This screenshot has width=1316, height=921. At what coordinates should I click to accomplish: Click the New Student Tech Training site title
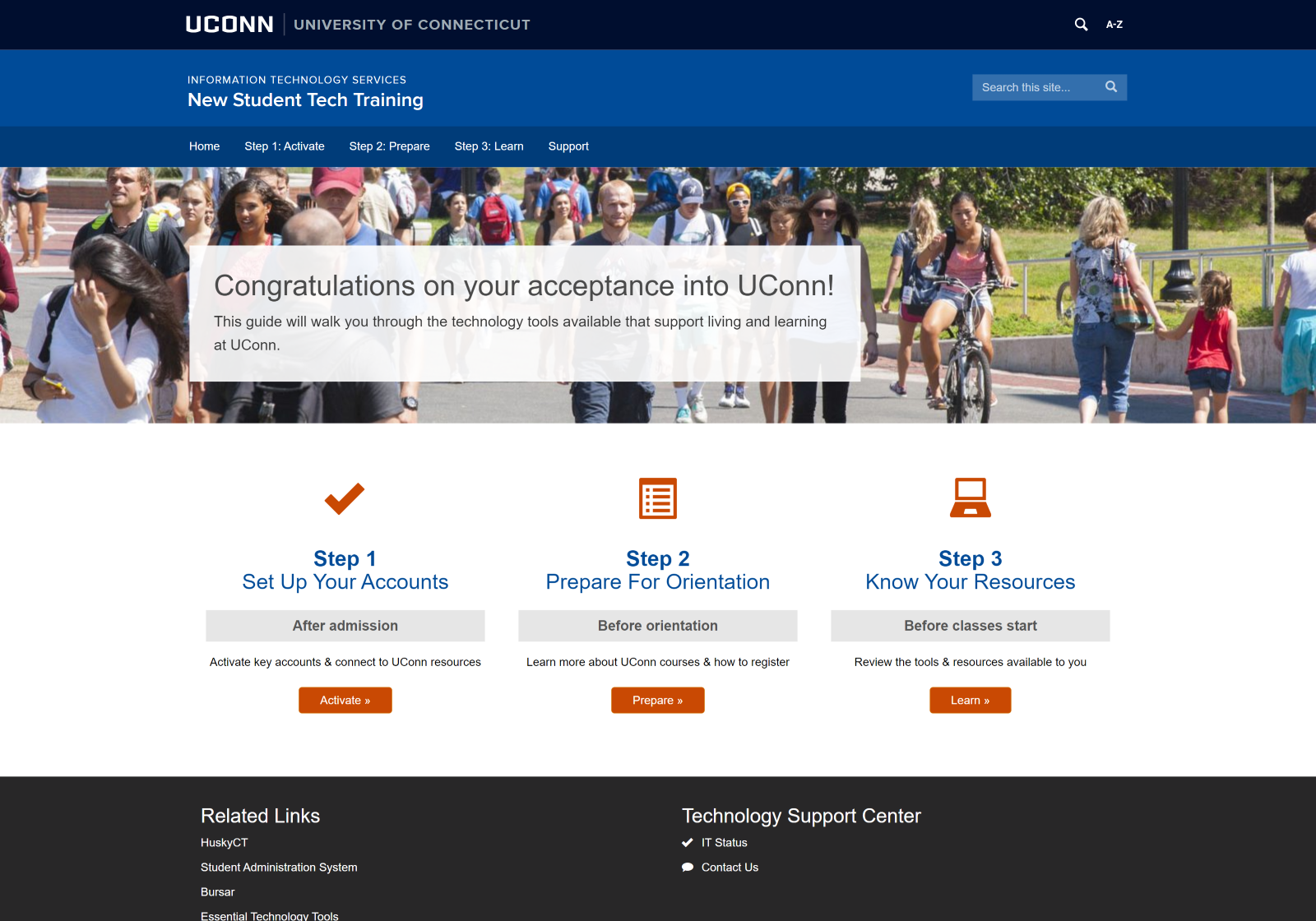coord(305,100)
